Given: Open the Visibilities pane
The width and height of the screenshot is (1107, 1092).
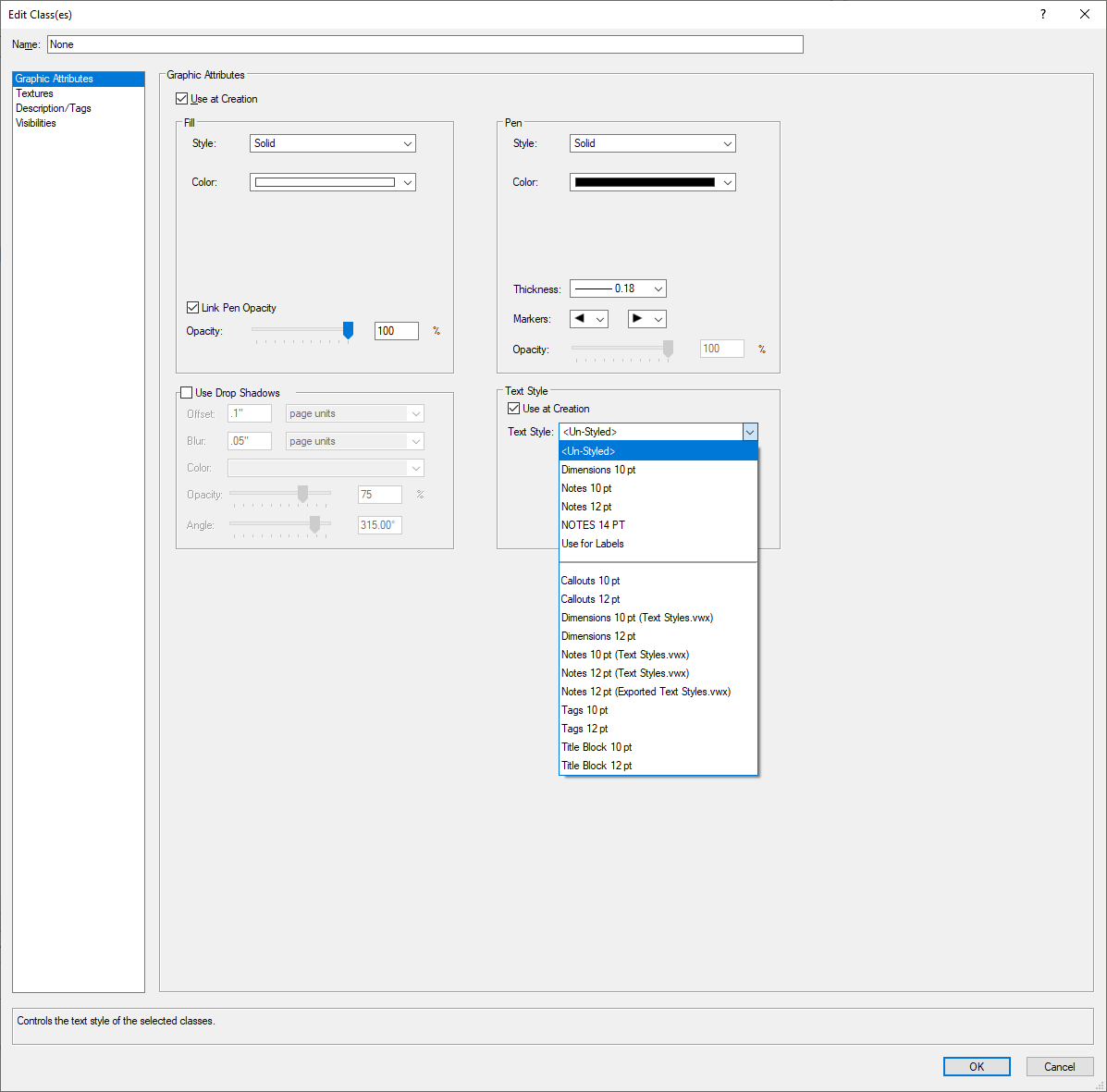Looking at the screenshot, I should [35, 122].
